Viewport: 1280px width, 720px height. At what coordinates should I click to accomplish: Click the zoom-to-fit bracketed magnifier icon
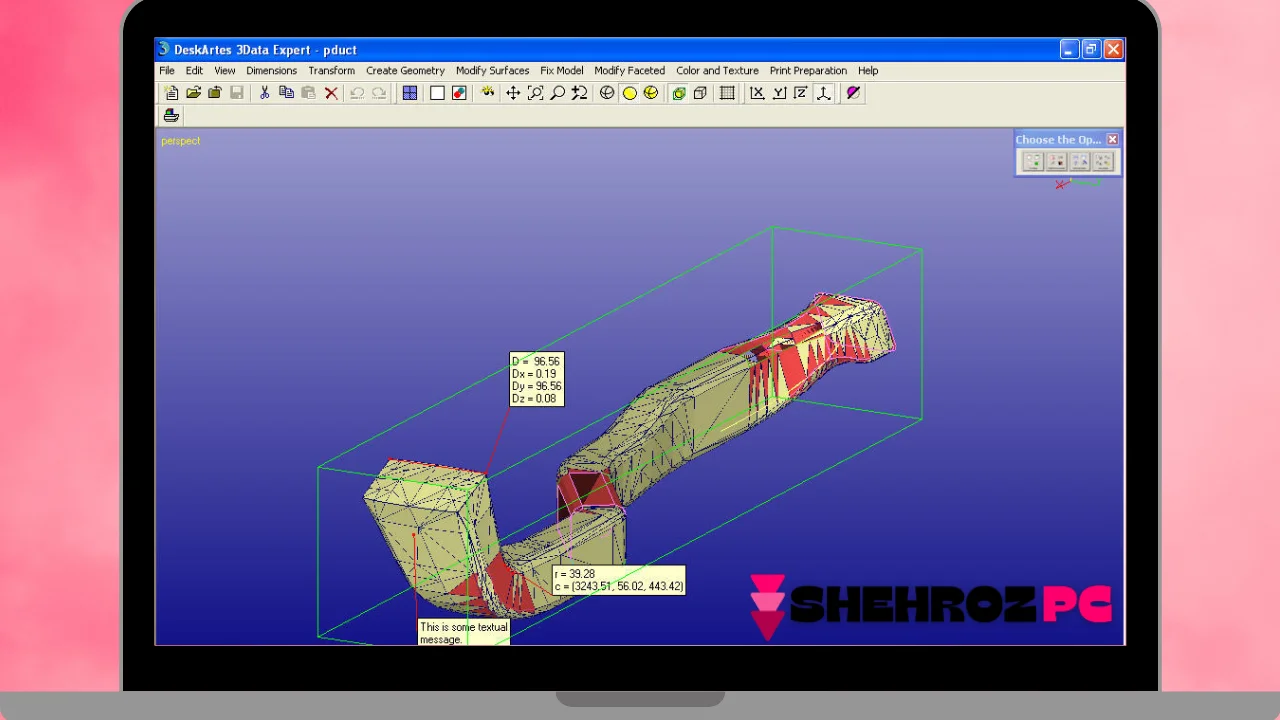click(535, 93)
